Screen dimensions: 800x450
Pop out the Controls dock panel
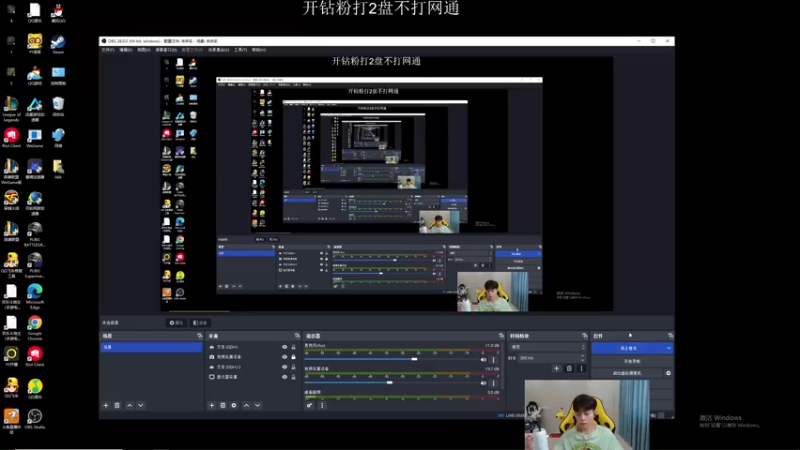tap(670, 336)
